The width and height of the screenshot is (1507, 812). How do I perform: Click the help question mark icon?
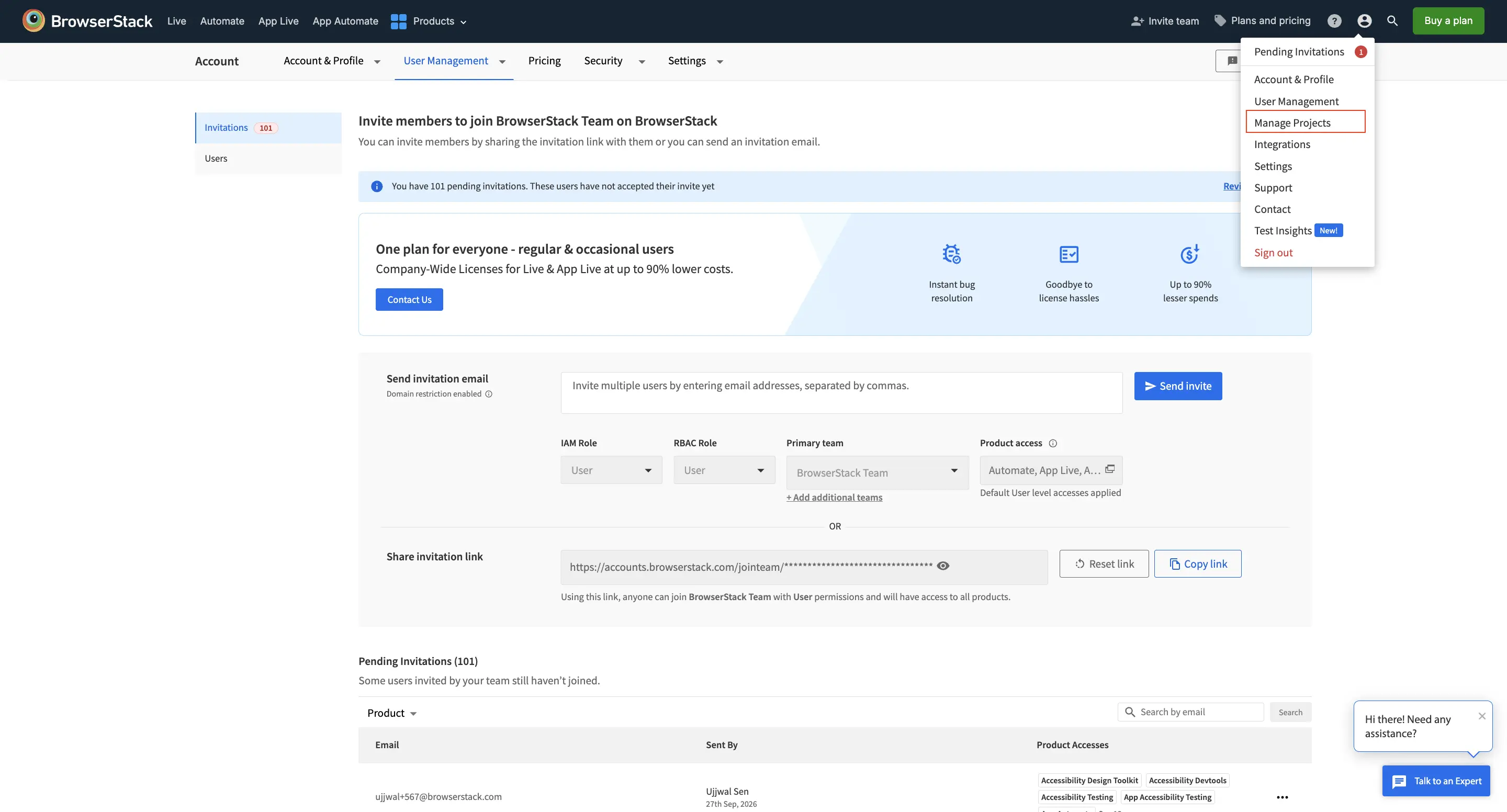1334,21
